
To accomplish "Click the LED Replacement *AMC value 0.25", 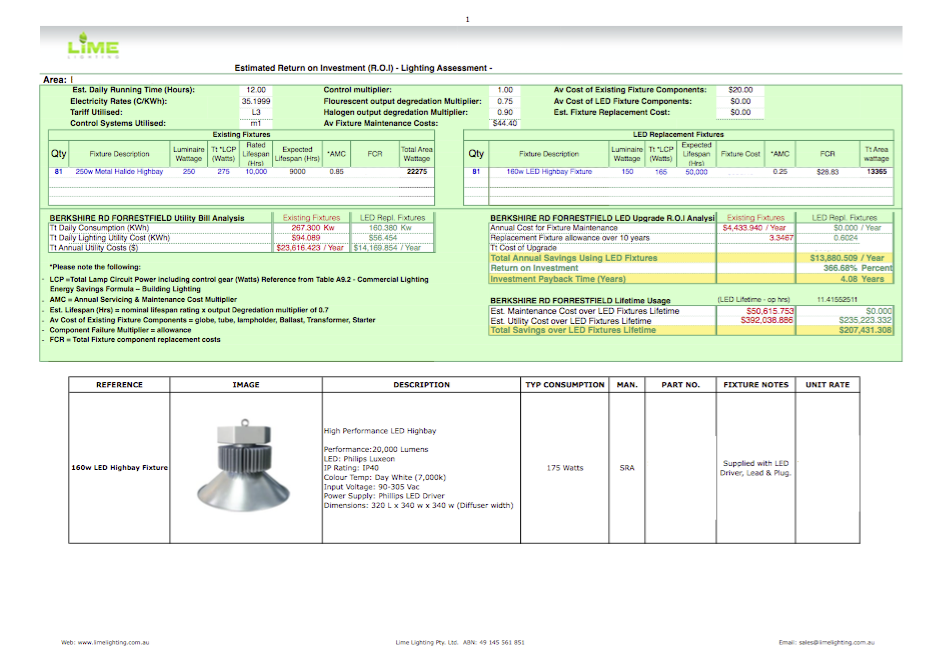I will click(780, 172).
